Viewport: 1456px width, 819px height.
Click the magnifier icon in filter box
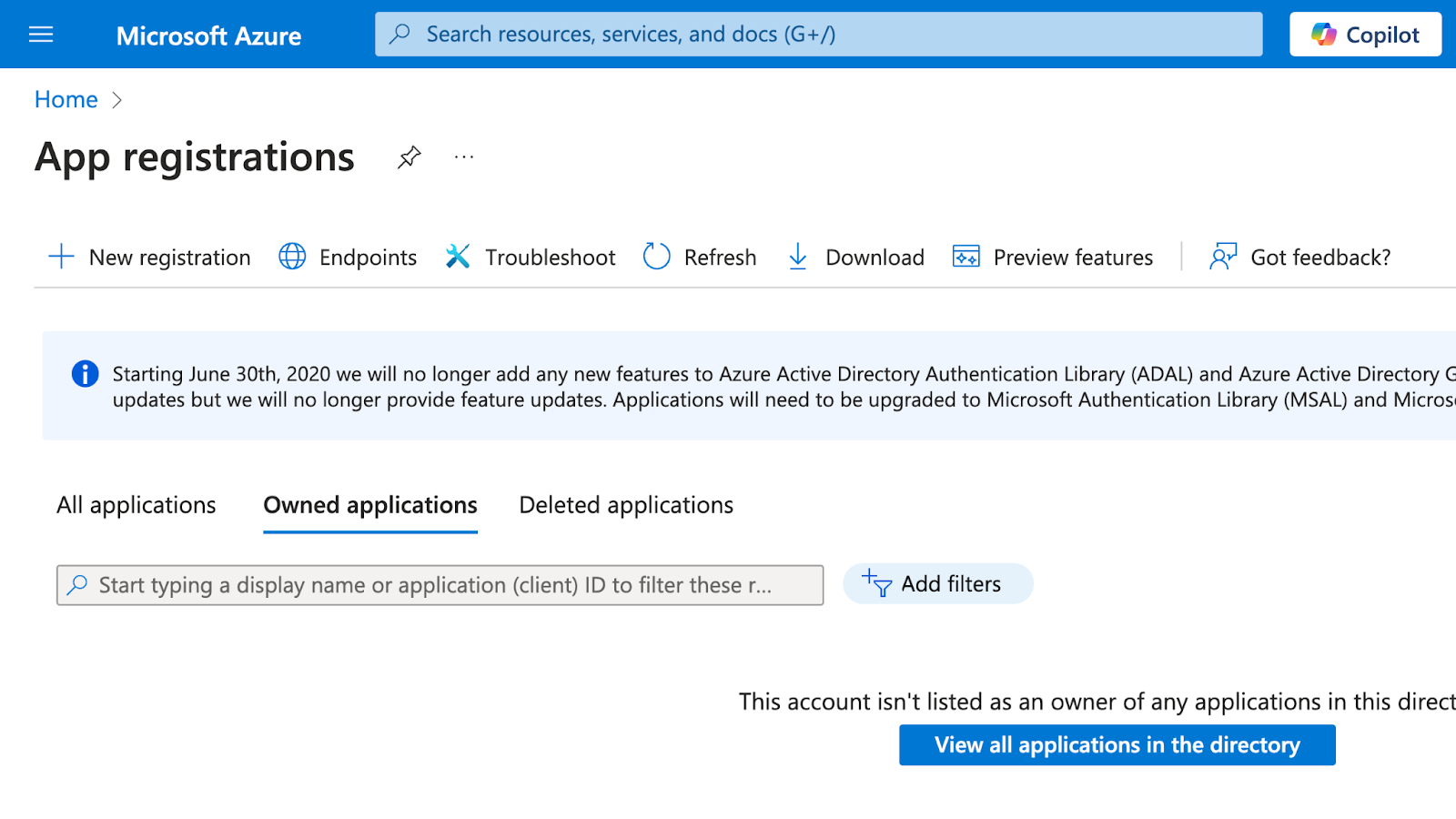(78, 585)
